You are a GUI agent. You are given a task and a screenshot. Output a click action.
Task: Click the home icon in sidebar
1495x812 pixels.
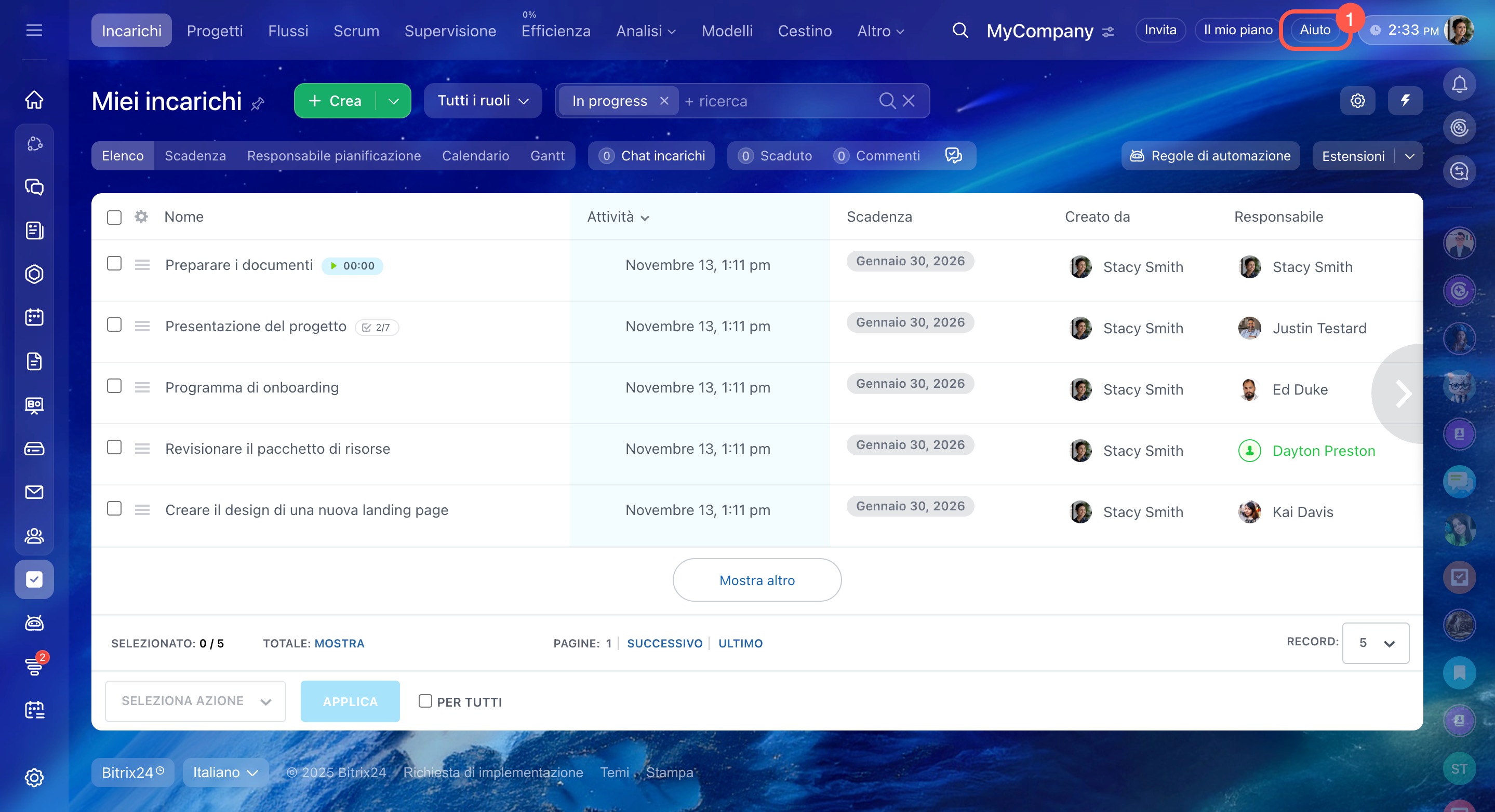tap(34, 100)
